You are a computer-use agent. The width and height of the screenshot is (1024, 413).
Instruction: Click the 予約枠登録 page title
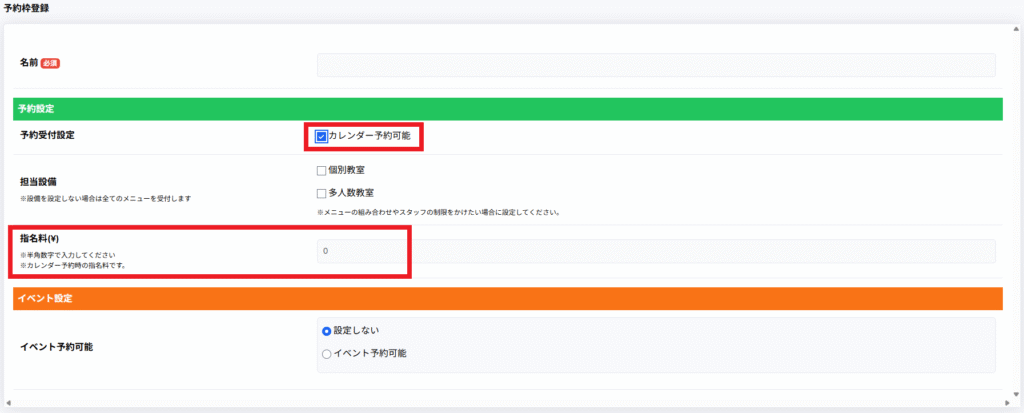click(26, 8)
